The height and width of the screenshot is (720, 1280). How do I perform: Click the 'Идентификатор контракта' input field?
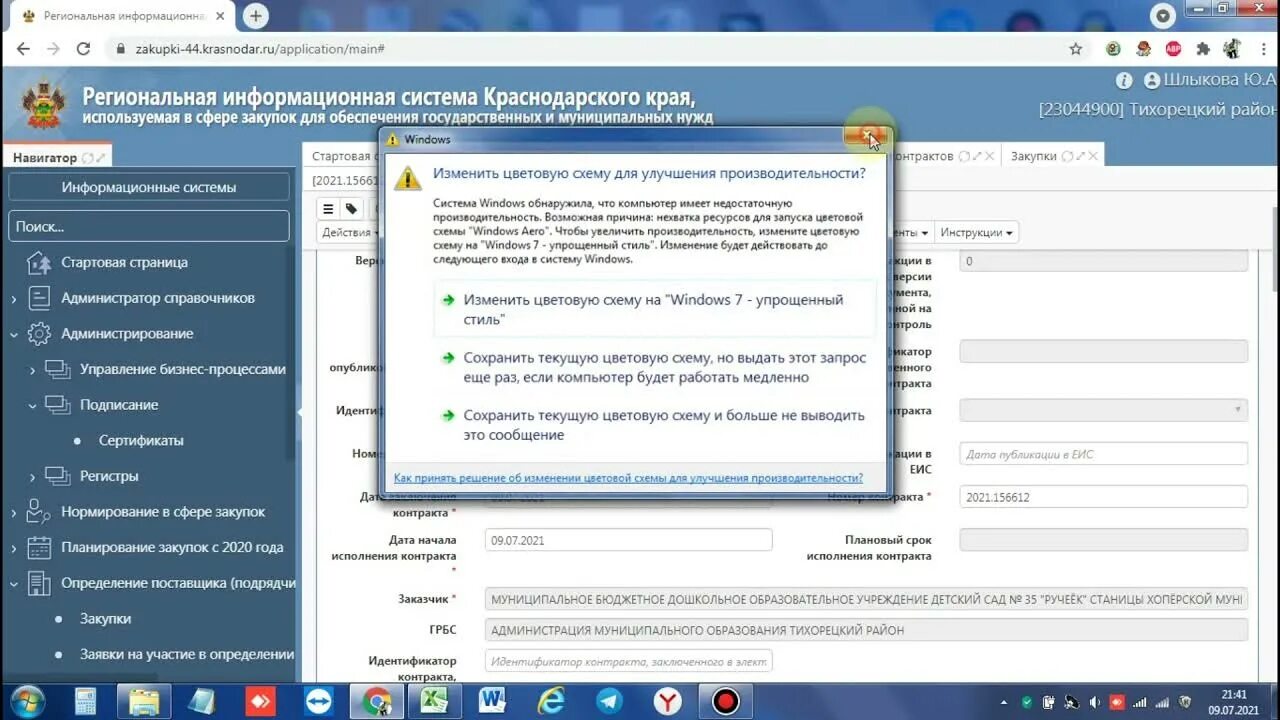tap(628, 661)
